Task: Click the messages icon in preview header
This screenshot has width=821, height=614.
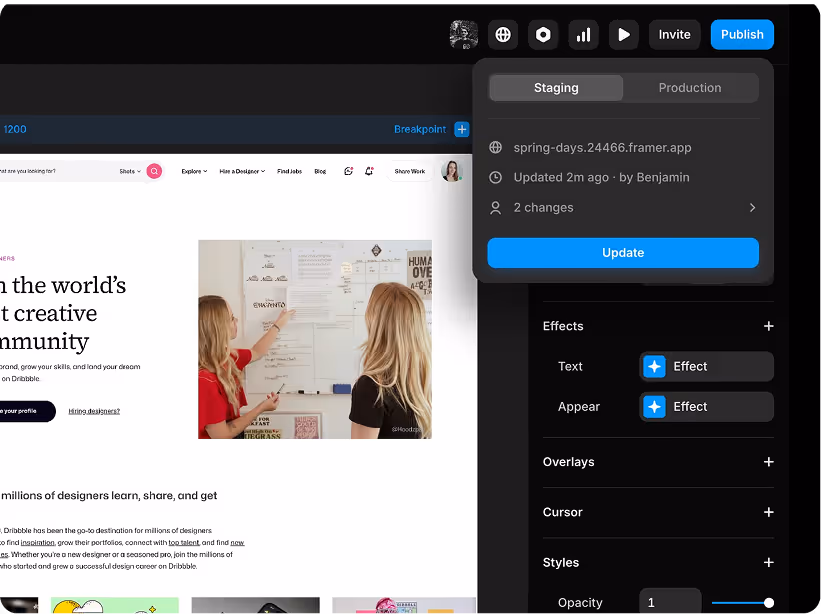Action: [x=348, y=171]
